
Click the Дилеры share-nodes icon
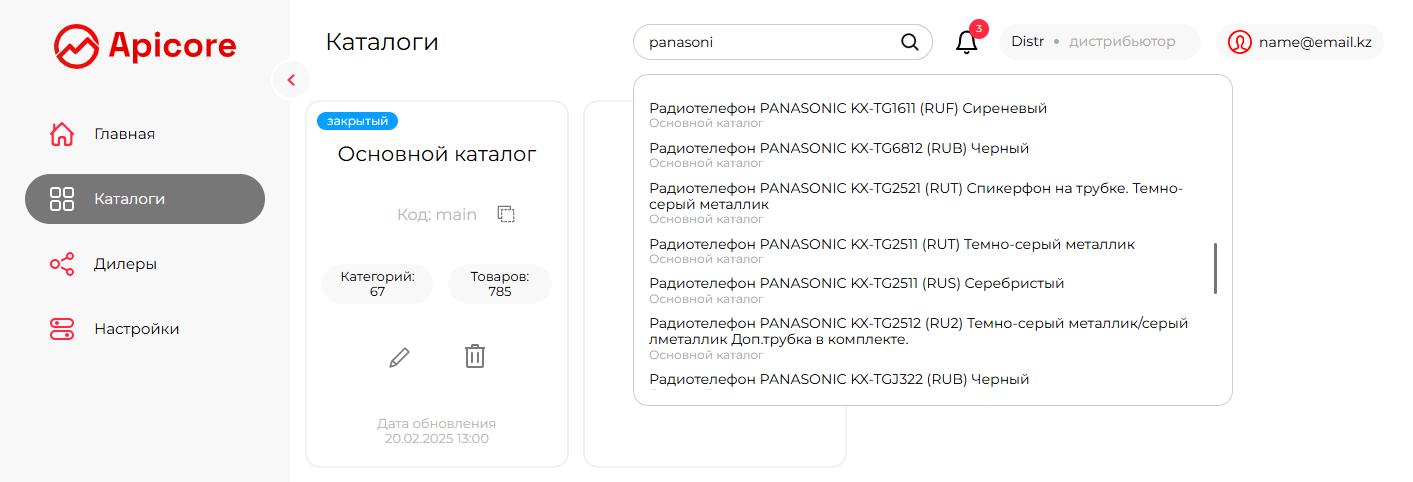tap(62, 264)
